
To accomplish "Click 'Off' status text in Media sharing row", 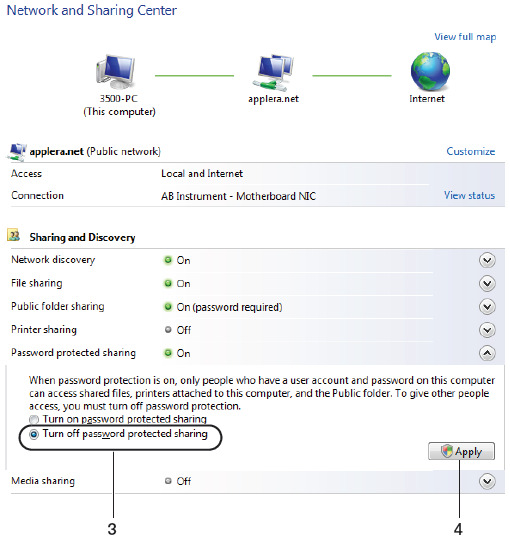I will [184, 481].
